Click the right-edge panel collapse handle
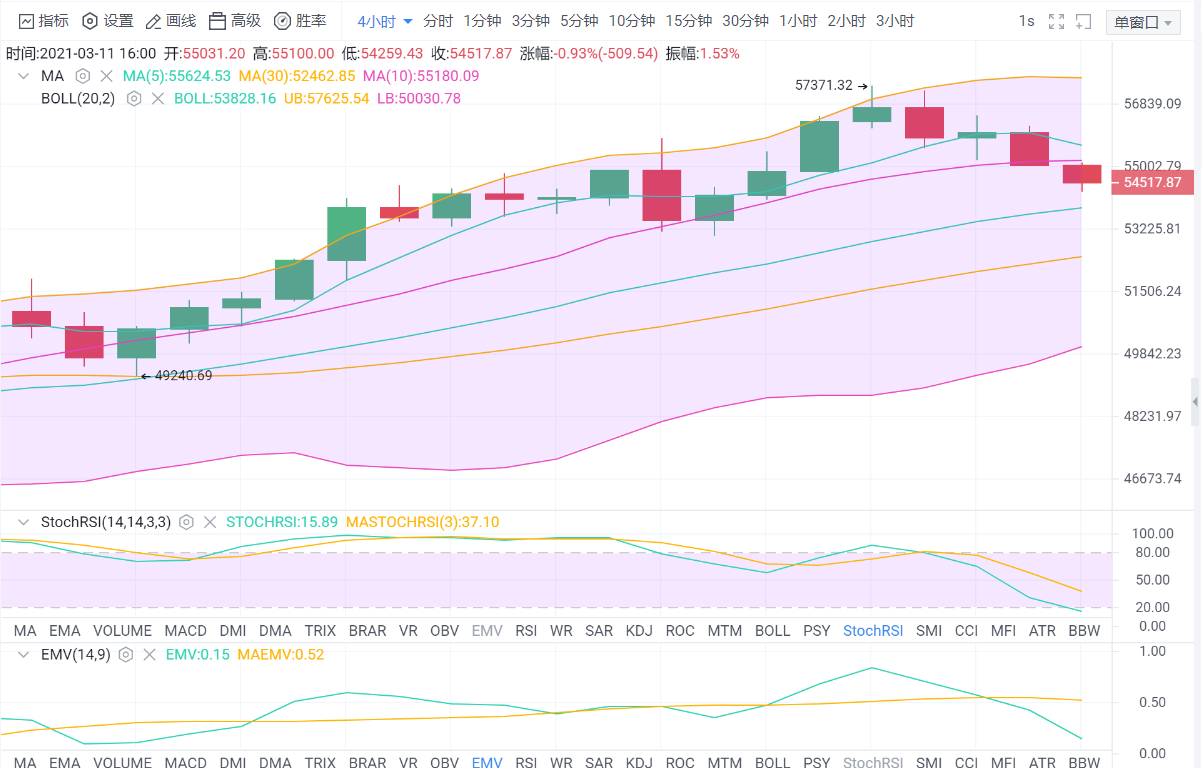1202x768 pixels. [x=1195, y=401]
